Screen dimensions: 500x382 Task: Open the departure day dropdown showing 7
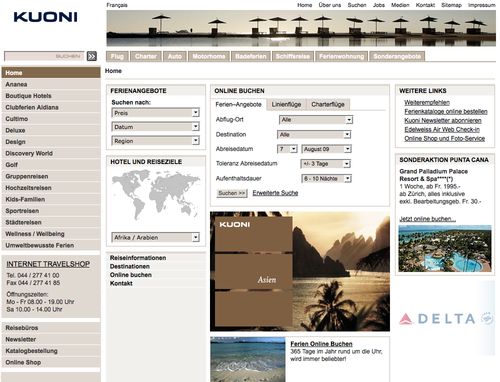click(x=287, y=149)
